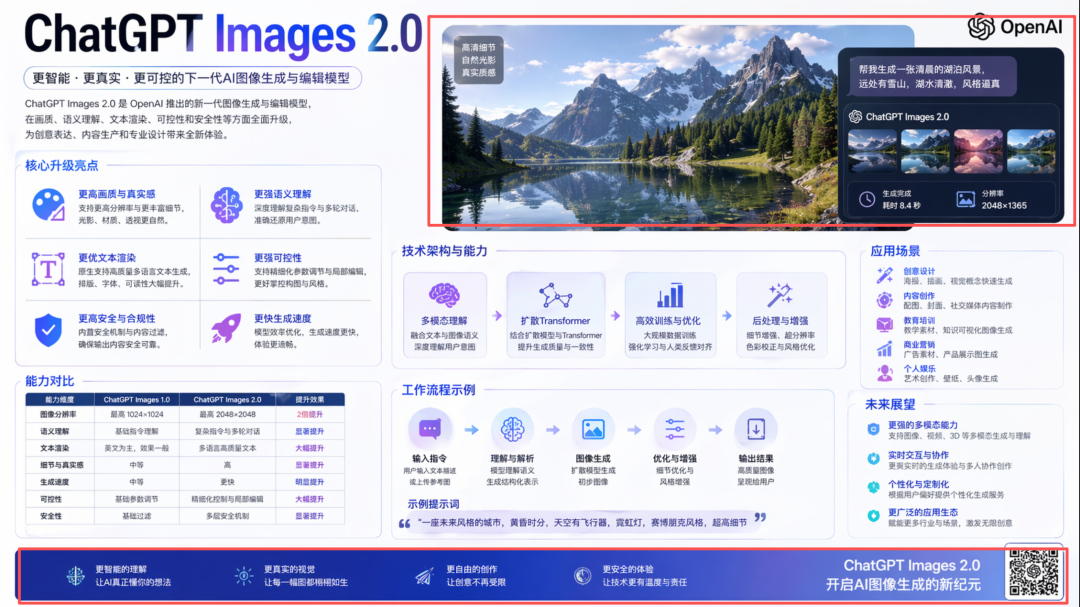Click the 高效训练与优化 card
Image resolution: width=1080 pixels, height=607 pixels.
[x=669, y=314]
